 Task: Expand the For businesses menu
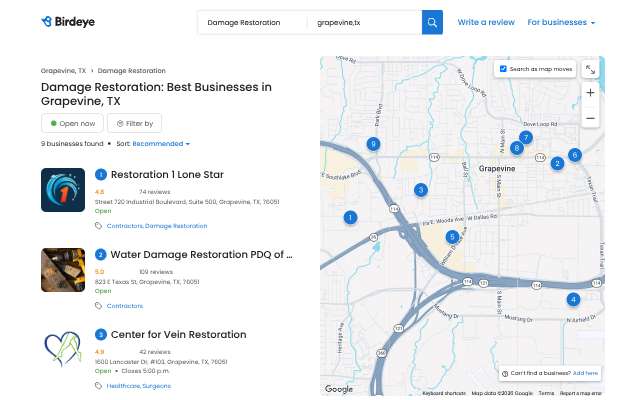pos(561,22)
